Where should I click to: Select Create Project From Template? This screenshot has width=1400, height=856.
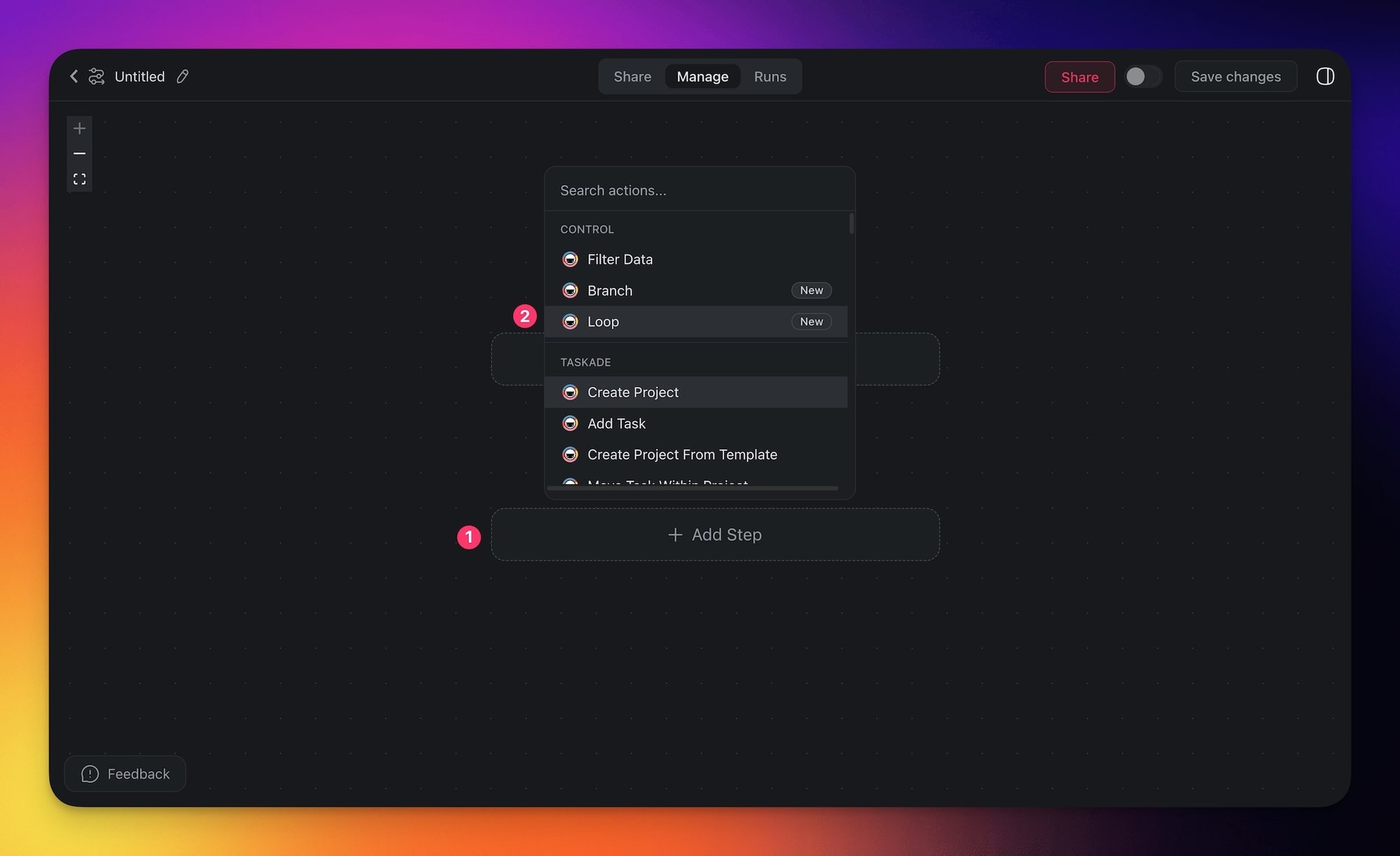coord(682,454)
